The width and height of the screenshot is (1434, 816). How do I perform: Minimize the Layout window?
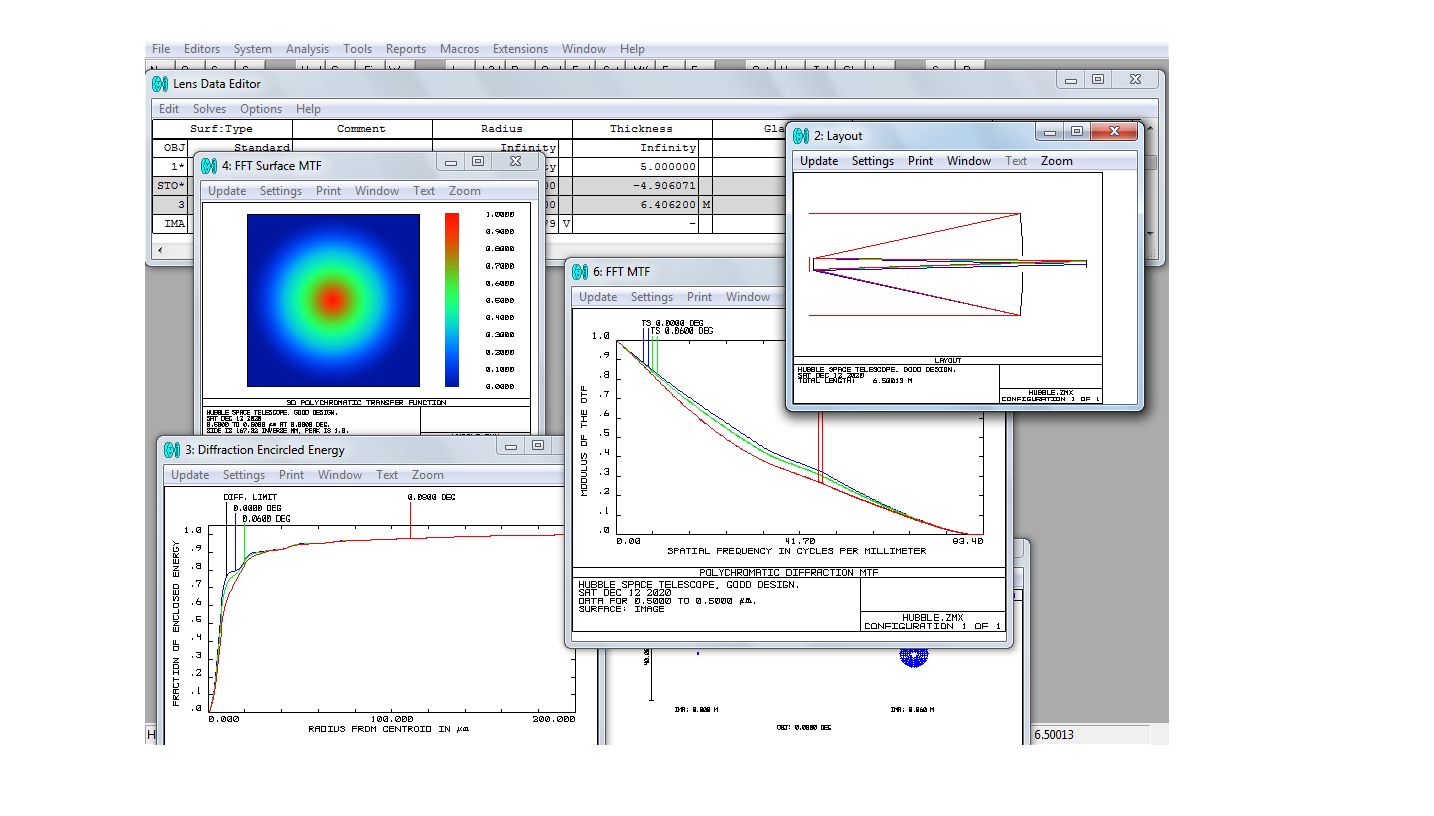[1049, 132]
